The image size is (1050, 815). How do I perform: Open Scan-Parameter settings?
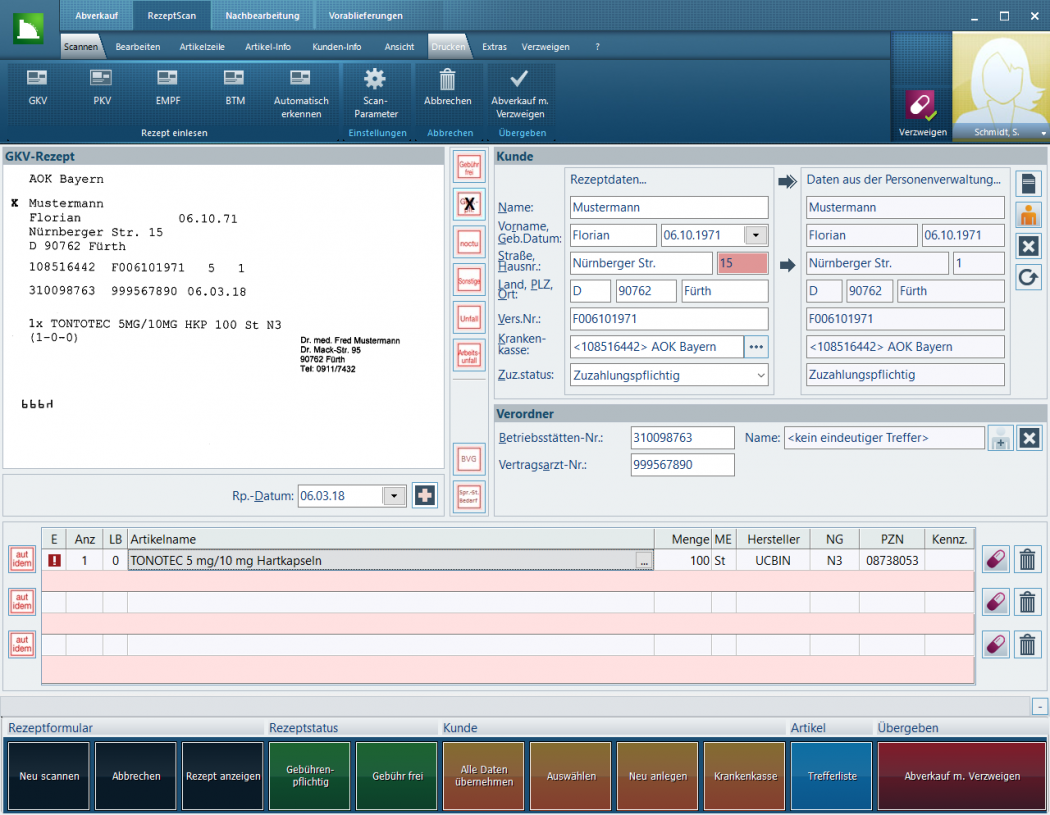[375, 80]
